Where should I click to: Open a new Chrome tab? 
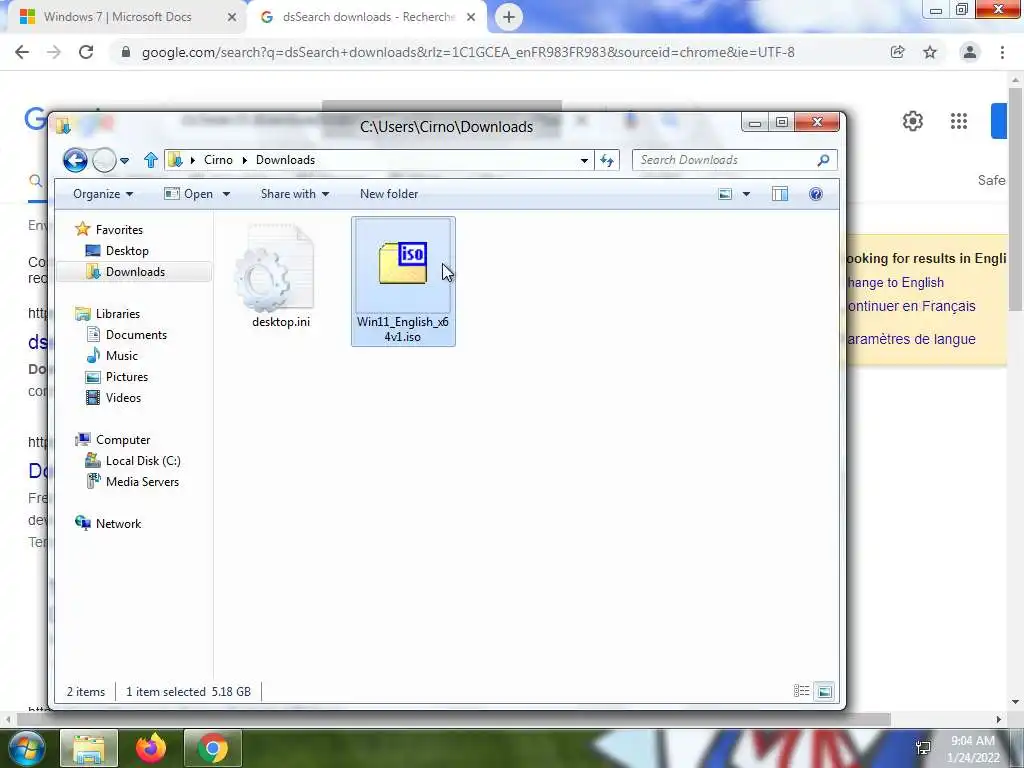[509, 17]
